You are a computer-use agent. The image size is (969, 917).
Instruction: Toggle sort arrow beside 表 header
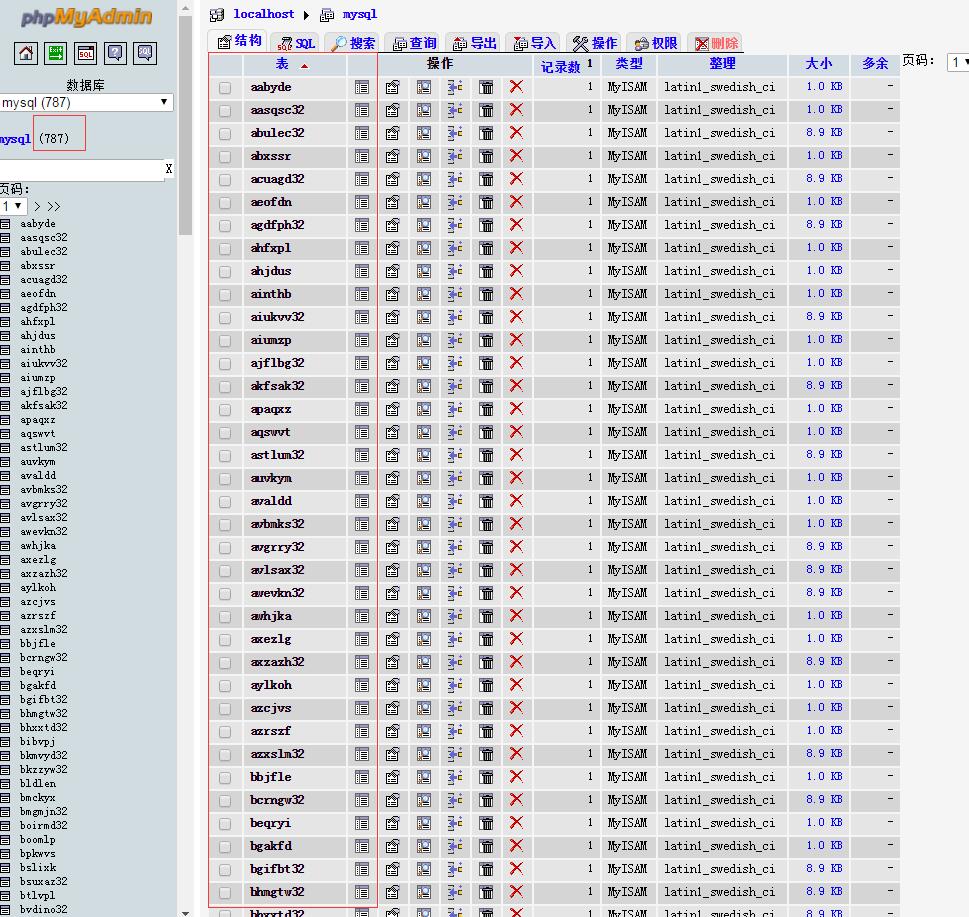pos(304,66)
